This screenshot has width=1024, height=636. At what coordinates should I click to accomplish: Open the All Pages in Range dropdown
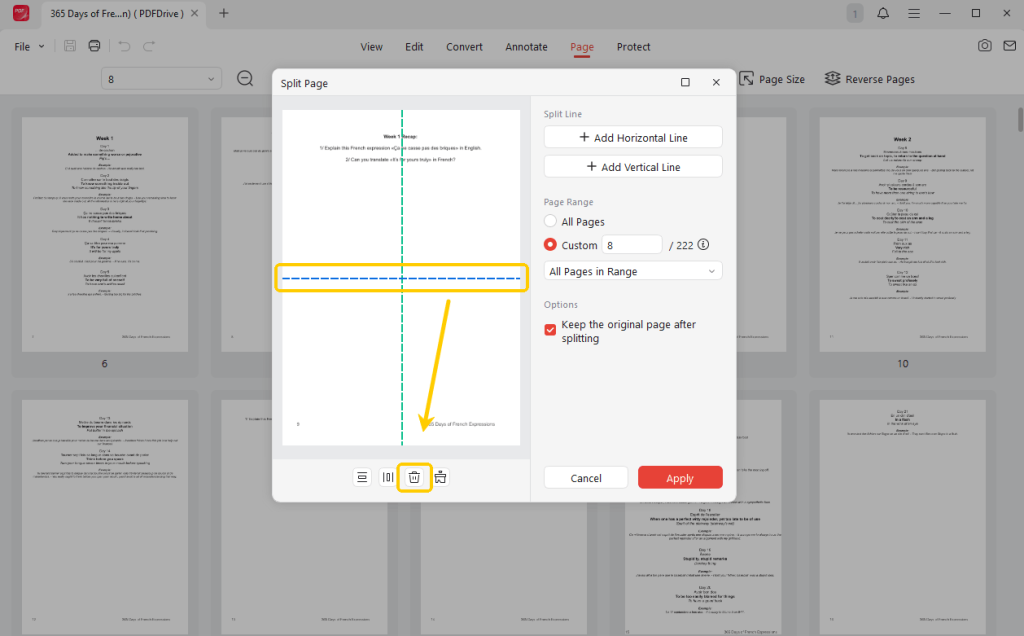coord(632,270)
